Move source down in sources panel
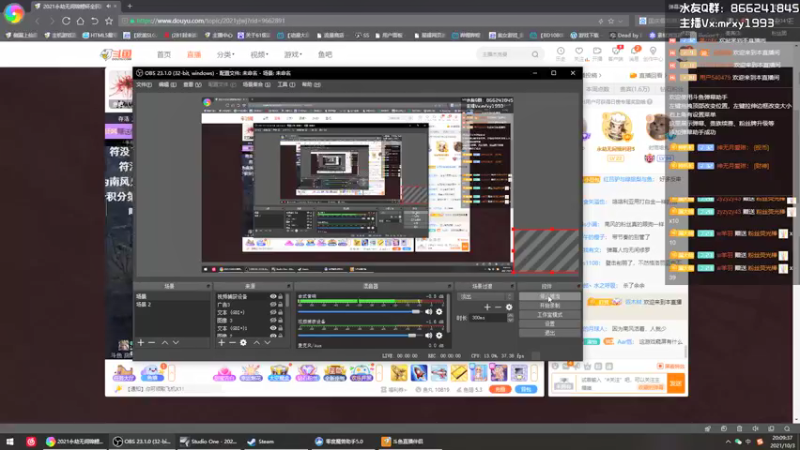Viewport: 800px width, 450px height. (x=267, y=343)
